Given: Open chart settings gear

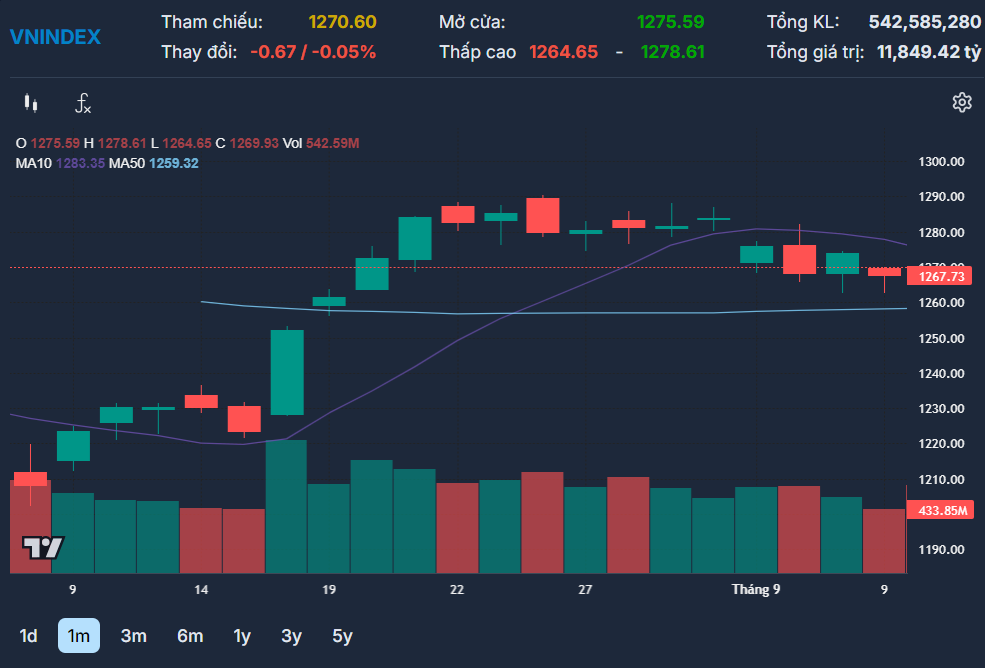Looking at the screenshot, I should [x=962, y=102].
